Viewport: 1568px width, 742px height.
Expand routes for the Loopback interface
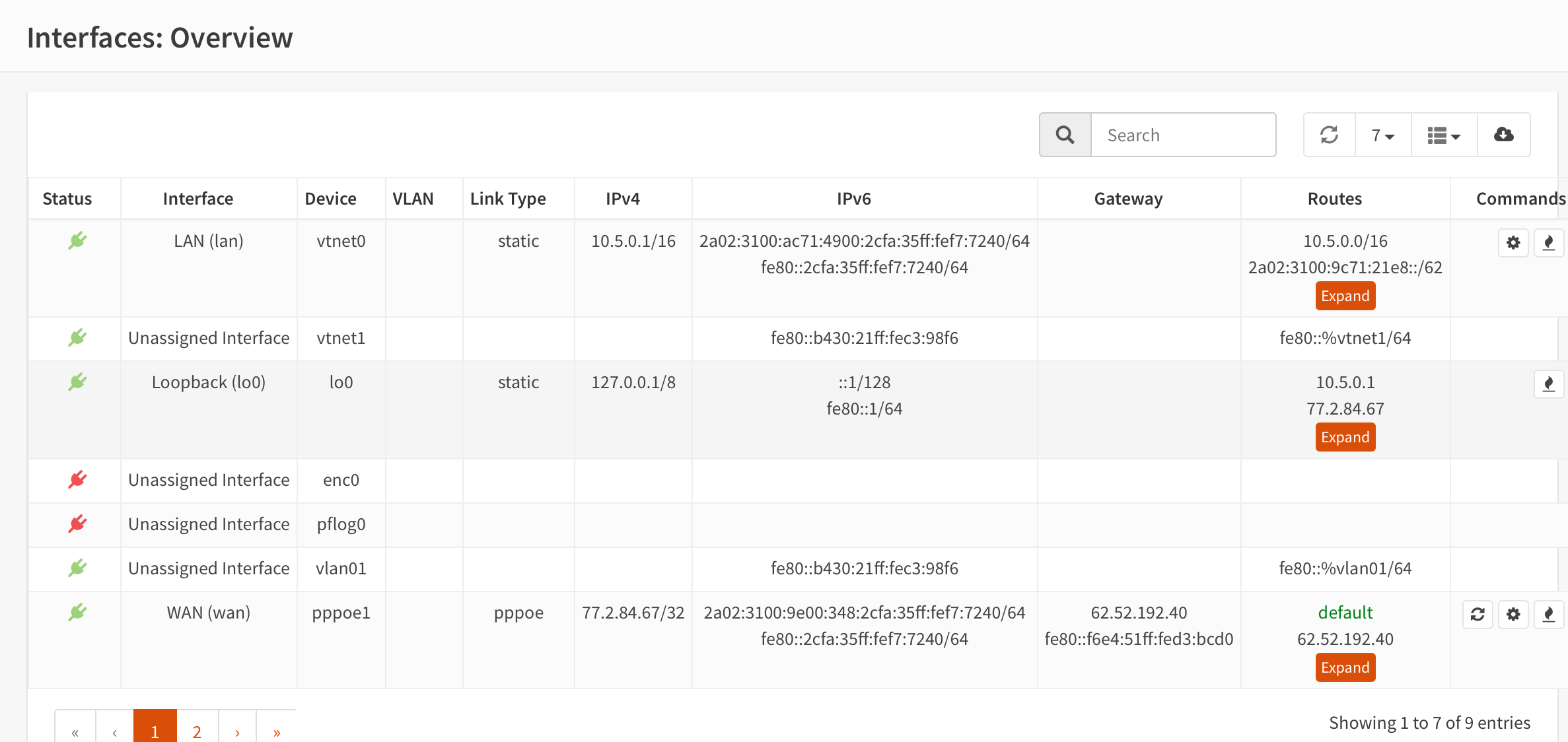(1345, 437)
